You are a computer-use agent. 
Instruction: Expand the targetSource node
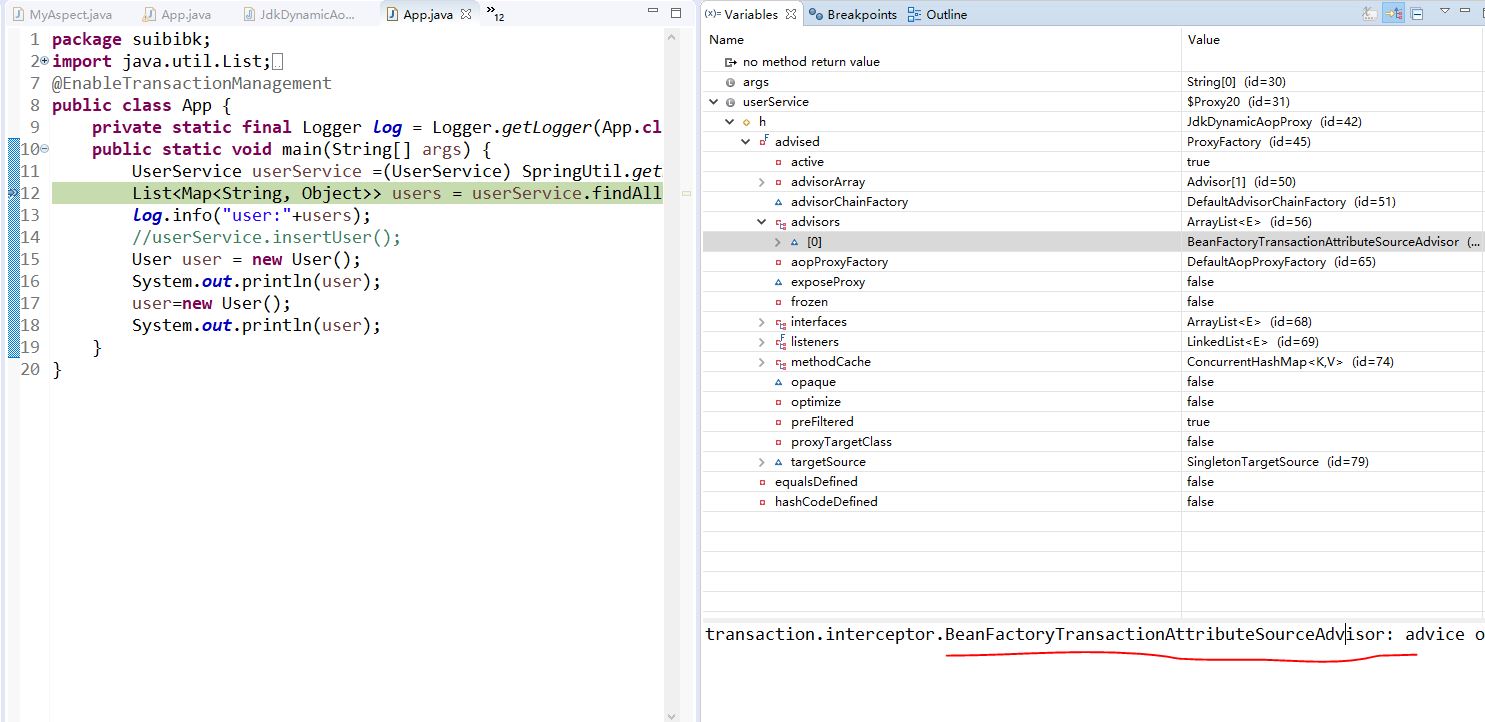pos(761,462)
